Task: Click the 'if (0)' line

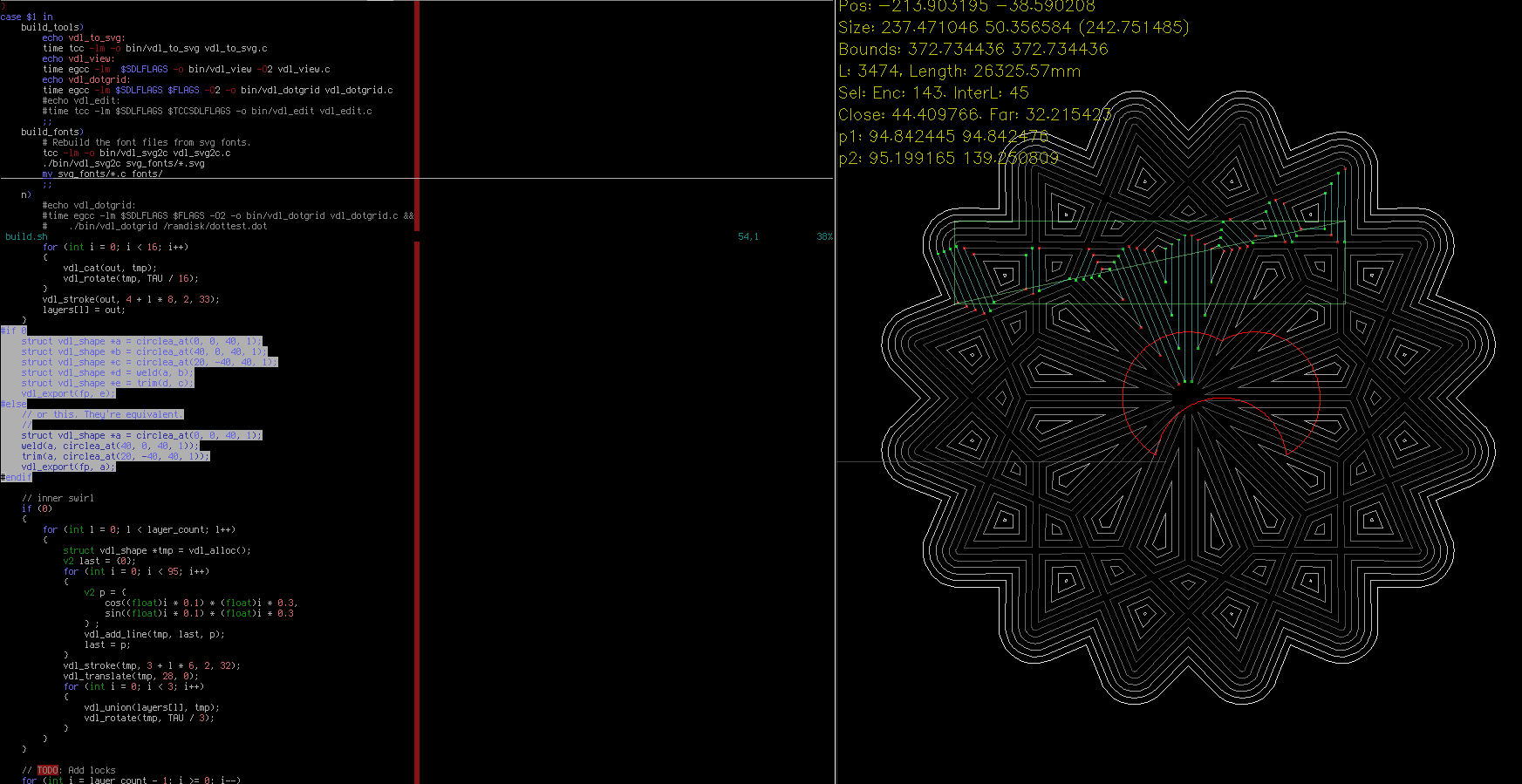Action: point(37,508)
